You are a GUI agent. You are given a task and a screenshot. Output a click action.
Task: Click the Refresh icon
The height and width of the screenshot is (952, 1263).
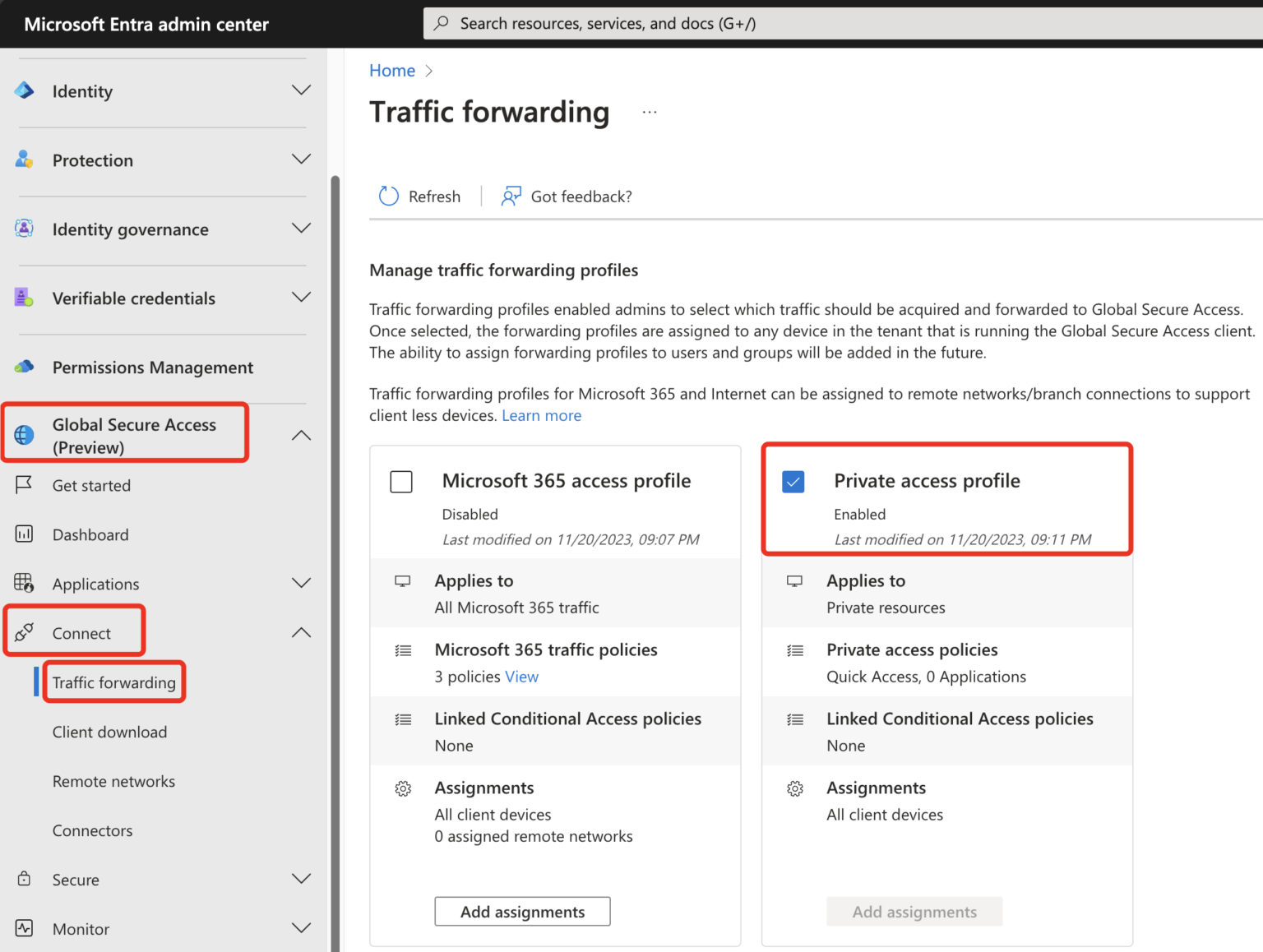[x=388, y=196]
